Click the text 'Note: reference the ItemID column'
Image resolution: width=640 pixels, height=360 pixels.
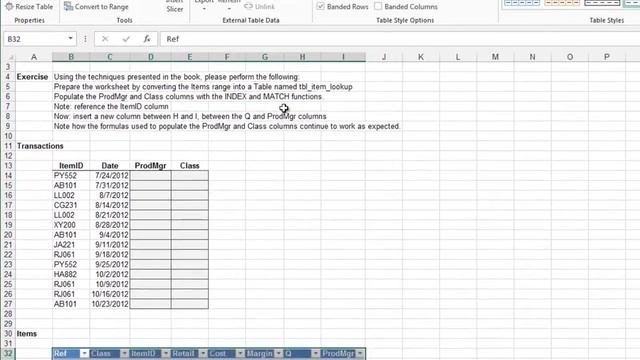111,107
